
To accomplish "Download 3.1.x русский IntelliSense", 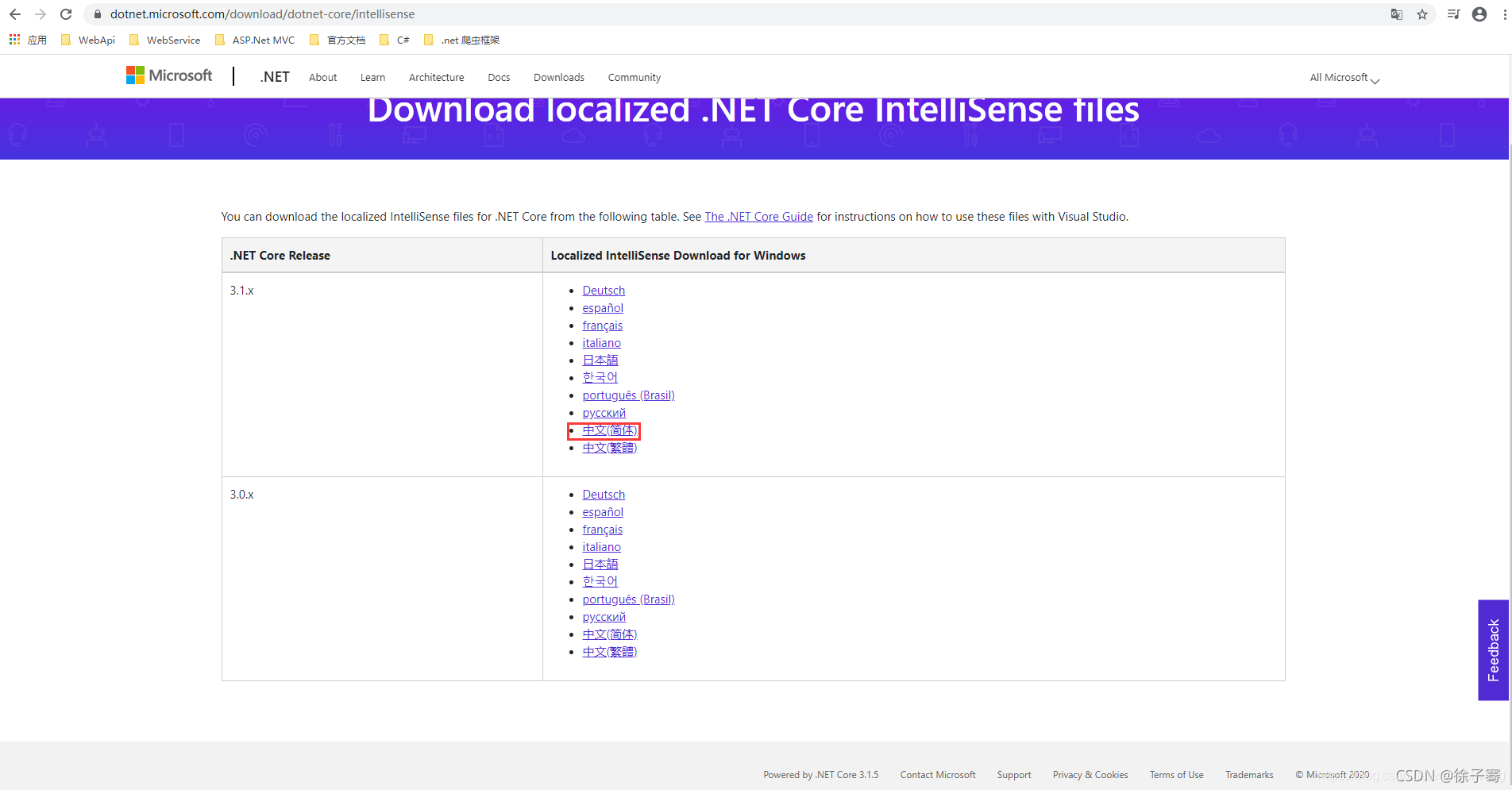I will coord(604,413).
